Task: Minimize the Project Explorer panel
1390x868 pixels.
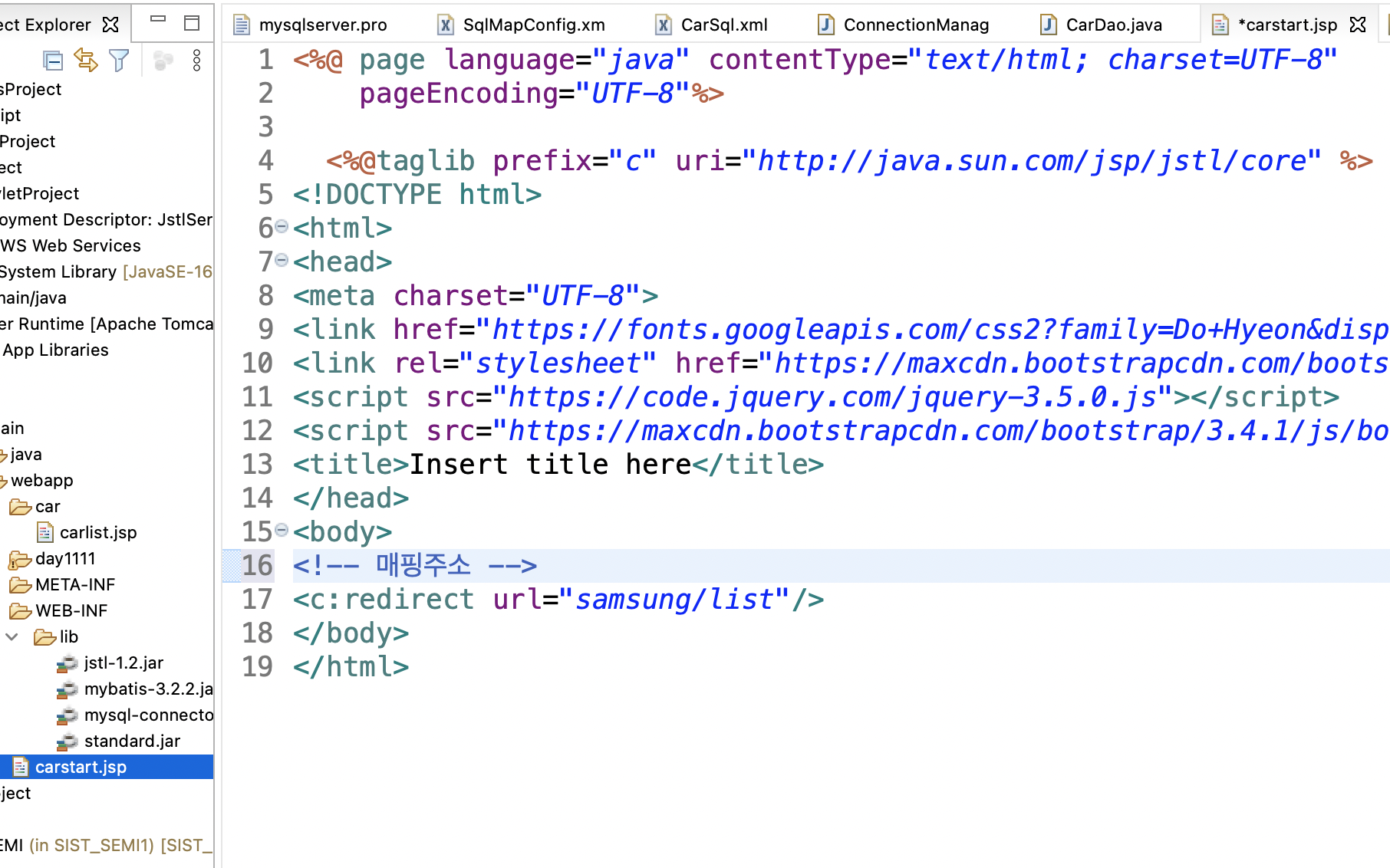Action: tap(158, 20)
